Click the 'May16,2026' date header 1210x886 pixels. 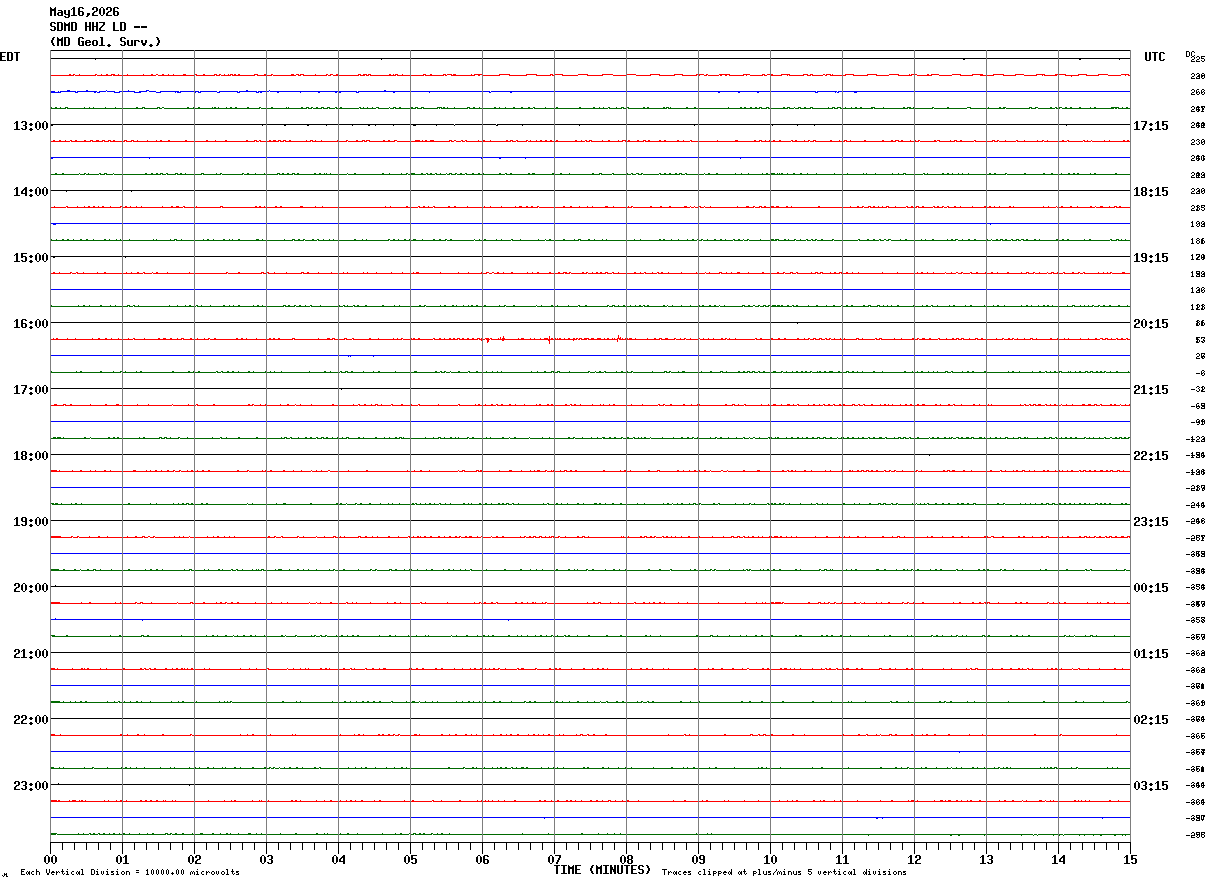point(84,12)
